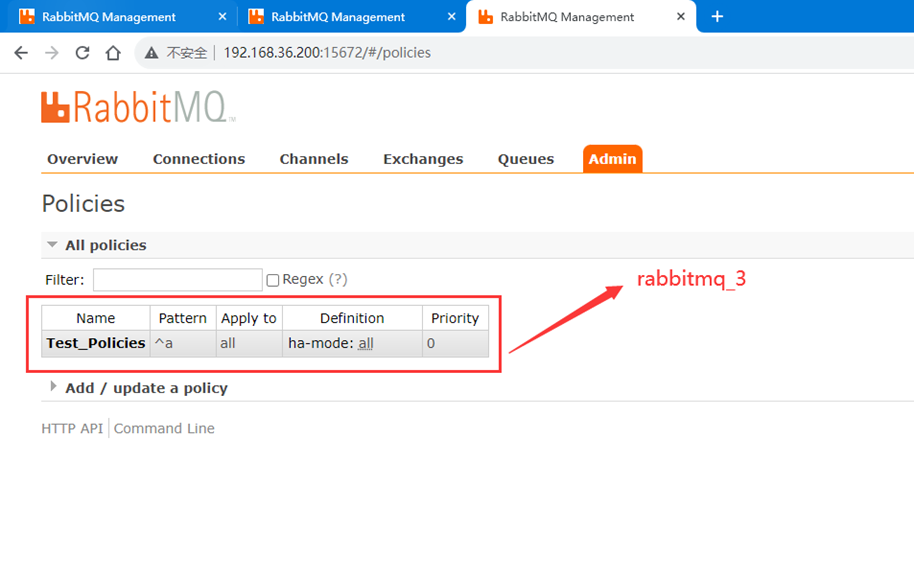Click the browser forward arrow
Image resolution: width=914 pixels, height=578 pixels.
(x=52, y=53)
